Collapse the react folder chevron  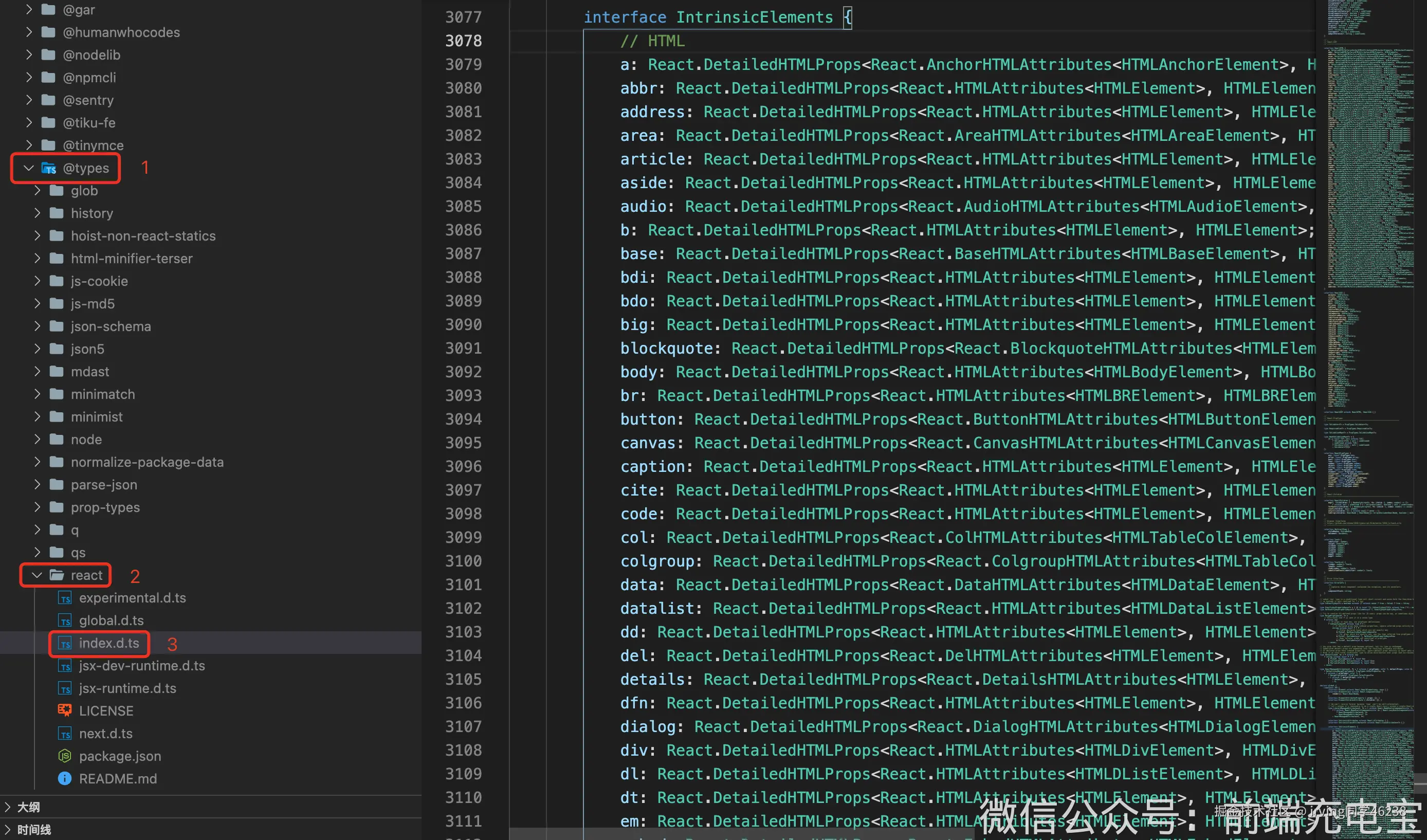pyautogui.click(x=38, y=575)
